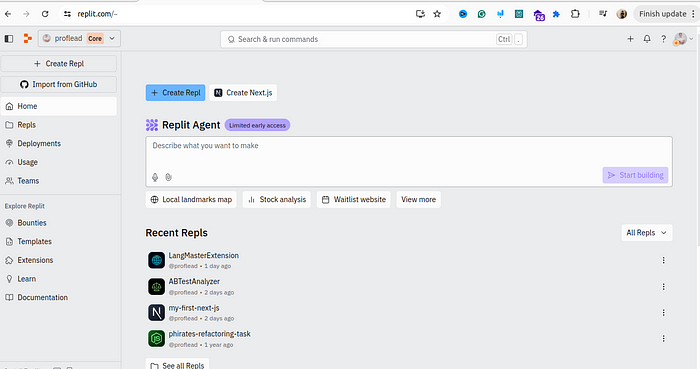Viewport: 700px width, 369px height.
Task: Open notifications bell icon
Action: point(647,39)
